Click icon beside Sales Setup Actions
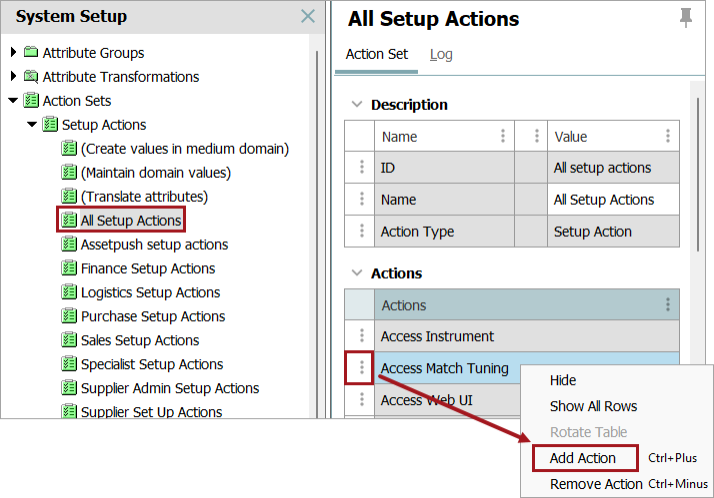Image resolution: width=714 pixels, height=498 pixels. coord(69,340)
